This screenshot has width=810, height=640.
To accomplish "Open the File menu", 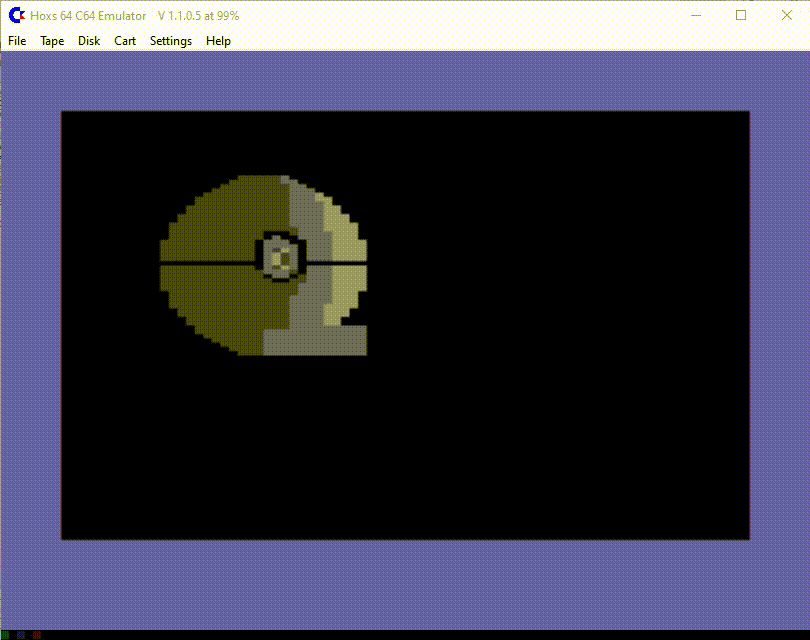I will 17,41.
